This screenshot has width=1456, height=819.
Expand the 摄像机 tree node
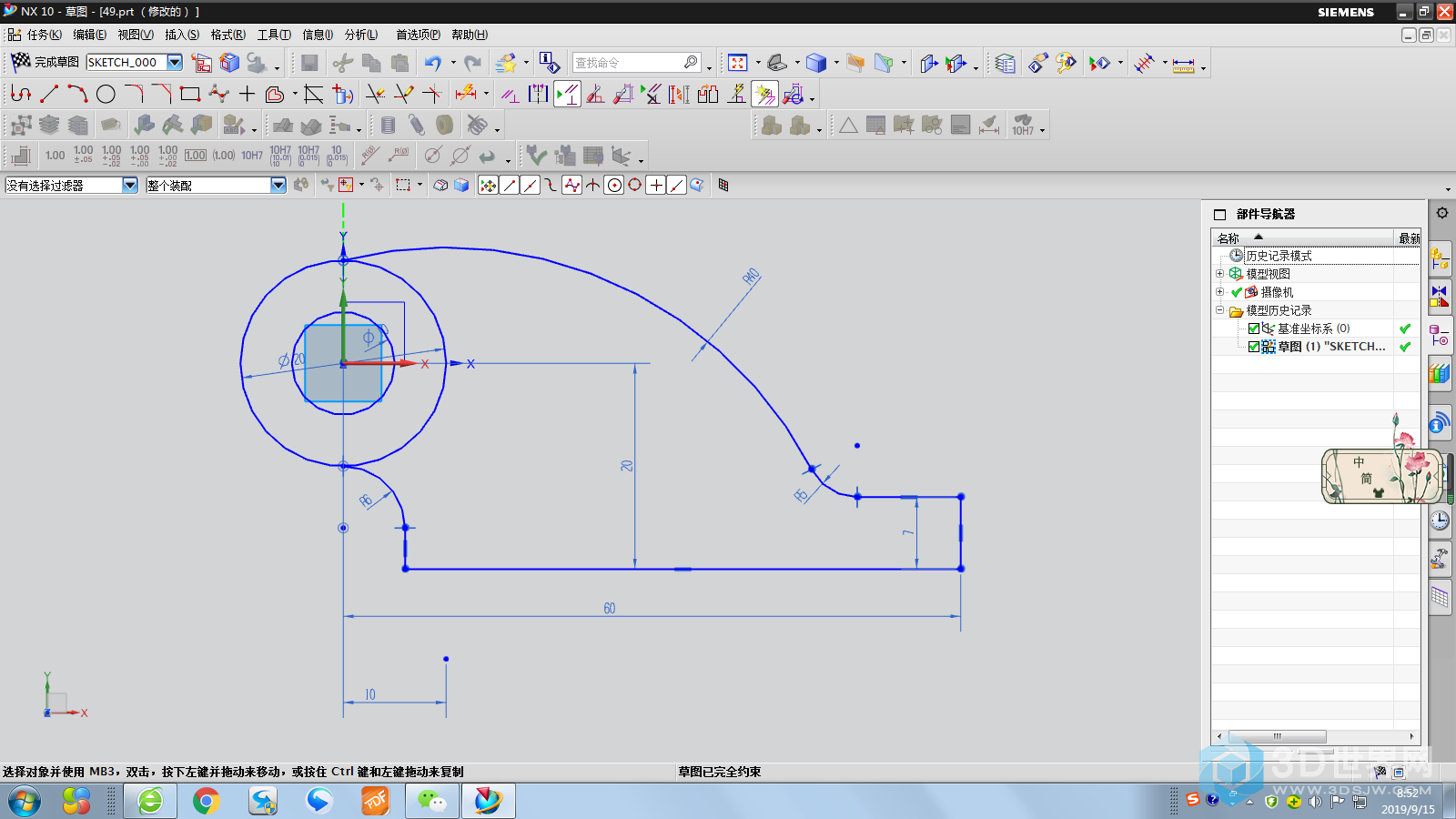click(1220, 291)
